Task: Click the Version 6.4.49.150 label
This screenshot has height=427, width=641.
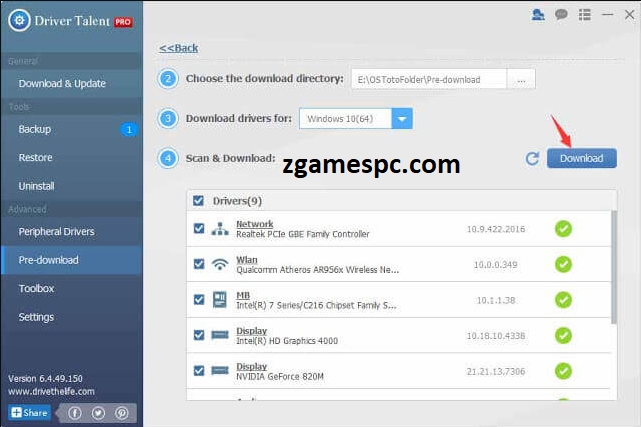Action: (x=45, y=379)
